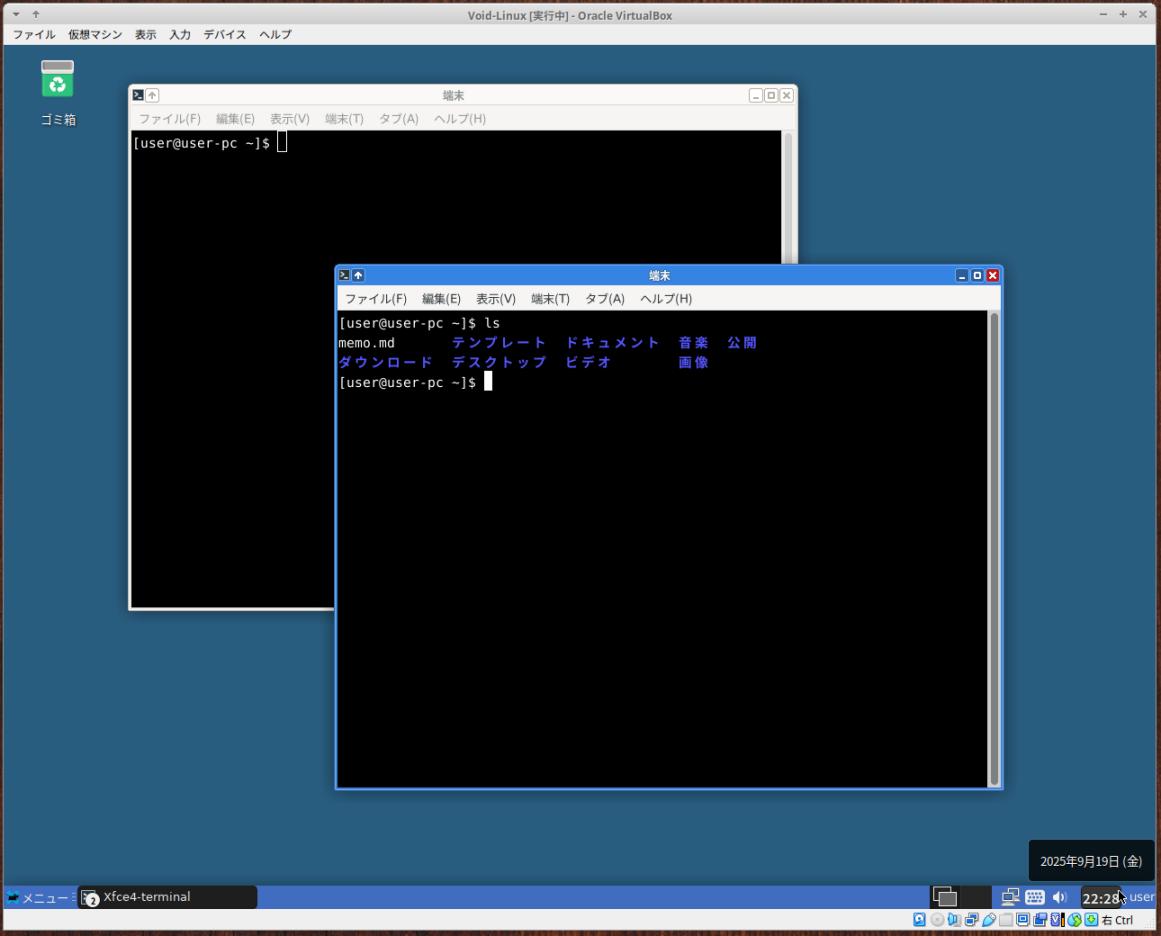Open the VirtualBox title bar dropdown arrow
The height and width of the screenshot is (936, 1161).
click(x=16, y=14)
